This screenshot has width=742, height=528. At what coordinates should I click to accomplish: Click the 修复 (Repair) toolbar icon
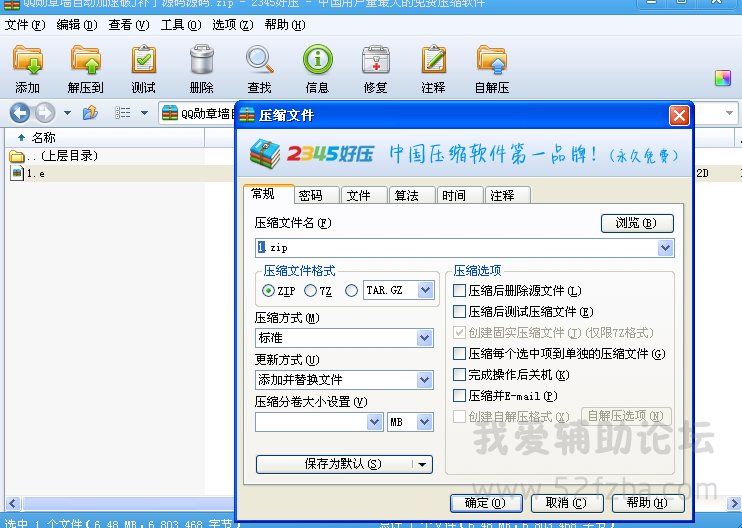(375, 62)
